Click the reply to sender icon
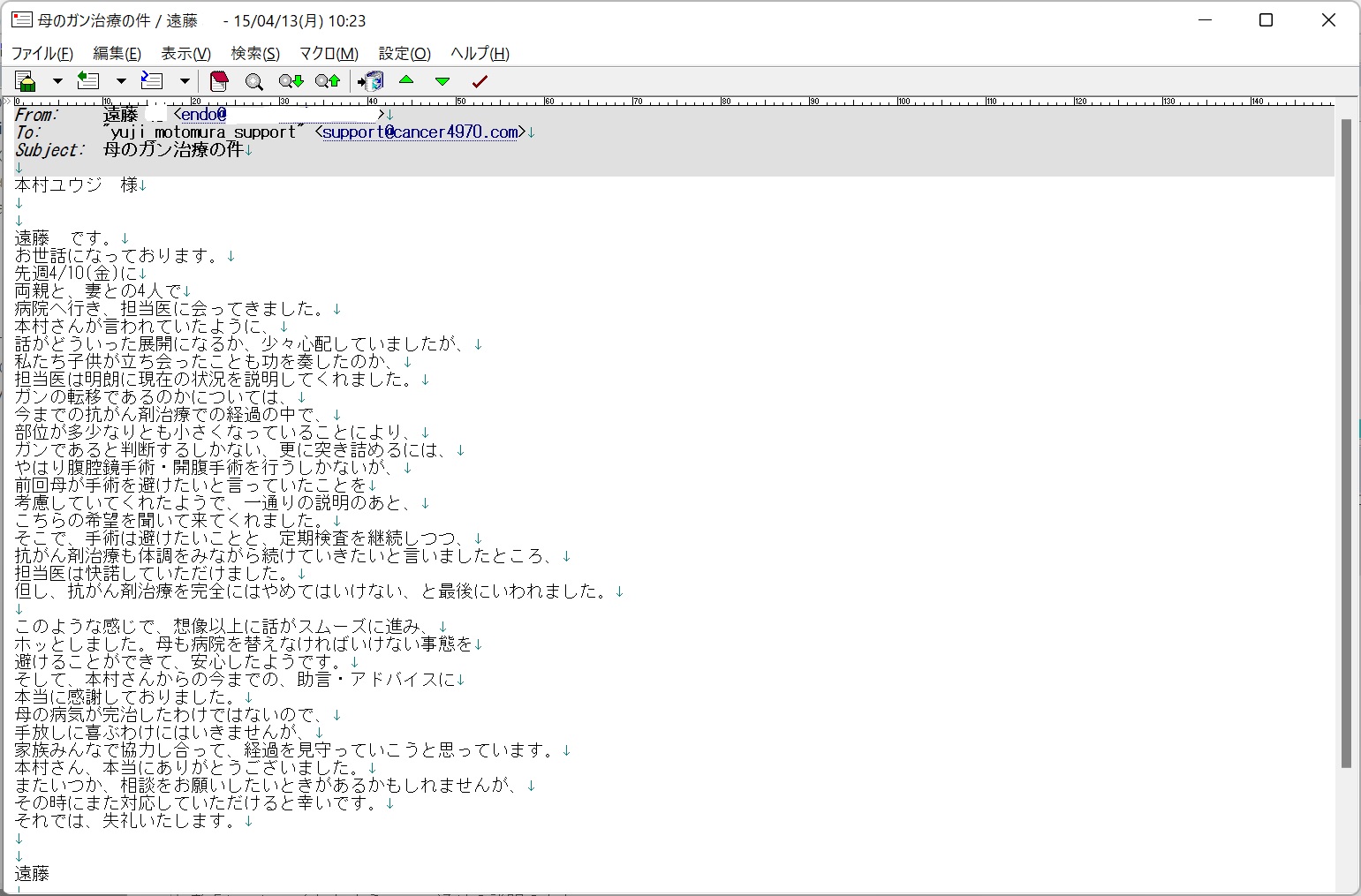Viewport: 1361px width, 896px height. coord(88,81)
